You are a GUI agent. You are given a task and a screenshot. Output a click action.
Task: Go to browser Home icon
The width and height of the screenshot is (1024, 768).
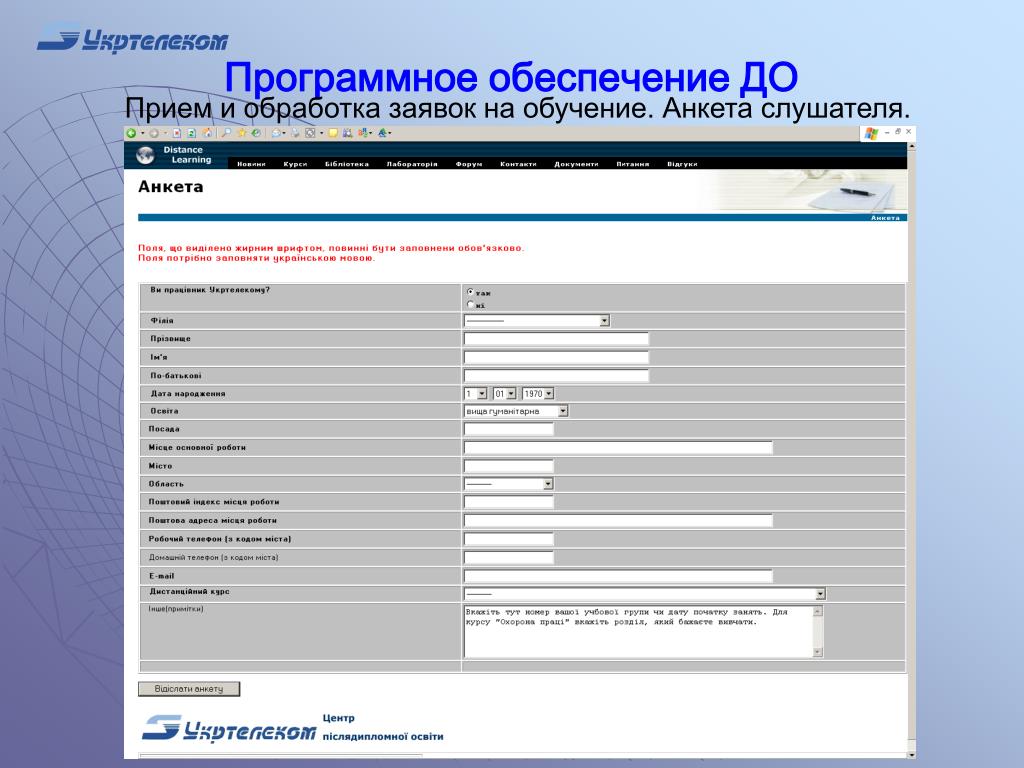(207, 133)
